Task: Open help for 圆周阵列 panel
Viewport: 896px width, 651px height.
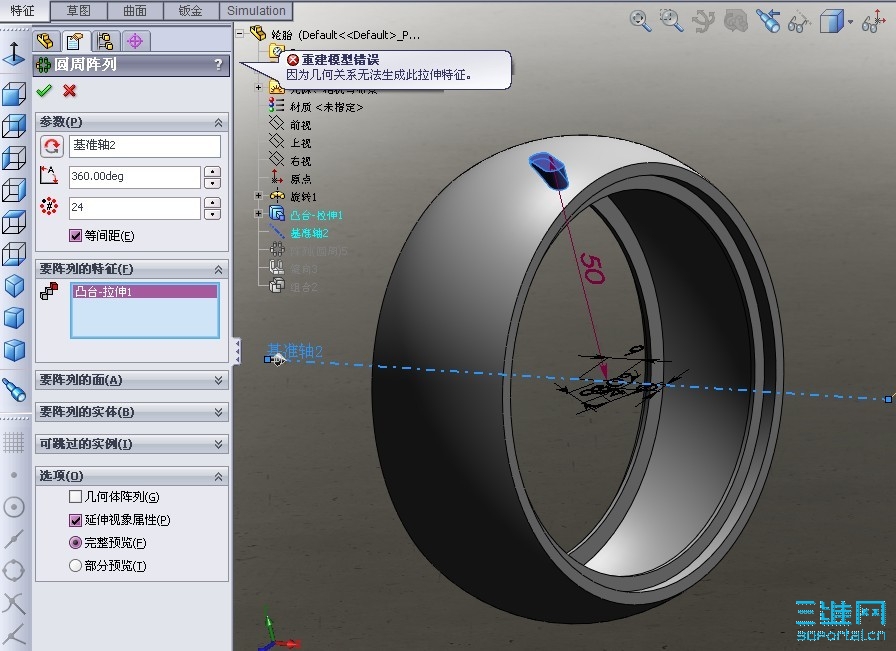Action: [218, 65]
